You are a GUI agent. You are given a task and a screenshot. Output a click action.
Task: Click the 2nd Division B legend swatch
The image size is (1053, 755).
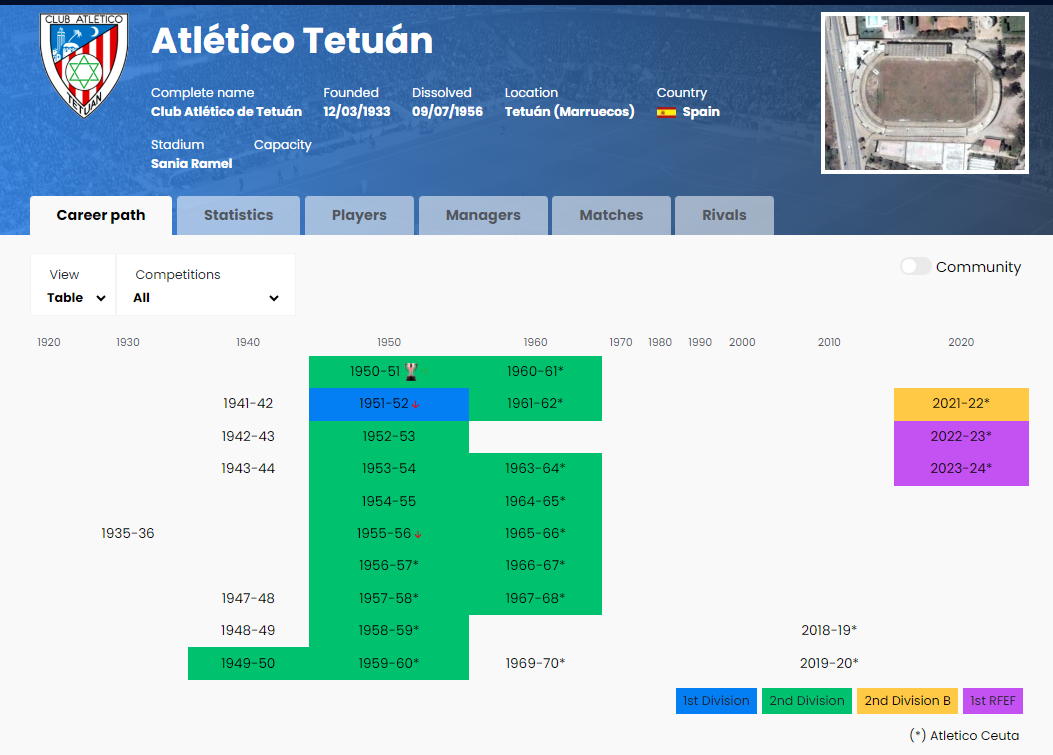[x=907, y=701]
